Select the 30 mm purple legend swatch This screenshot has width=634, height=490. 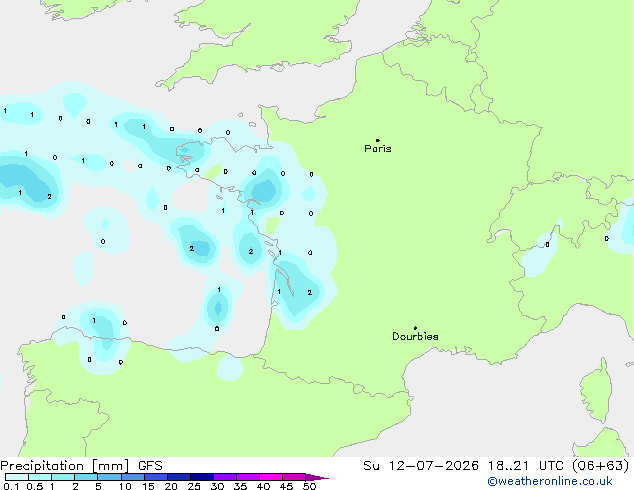225,477
